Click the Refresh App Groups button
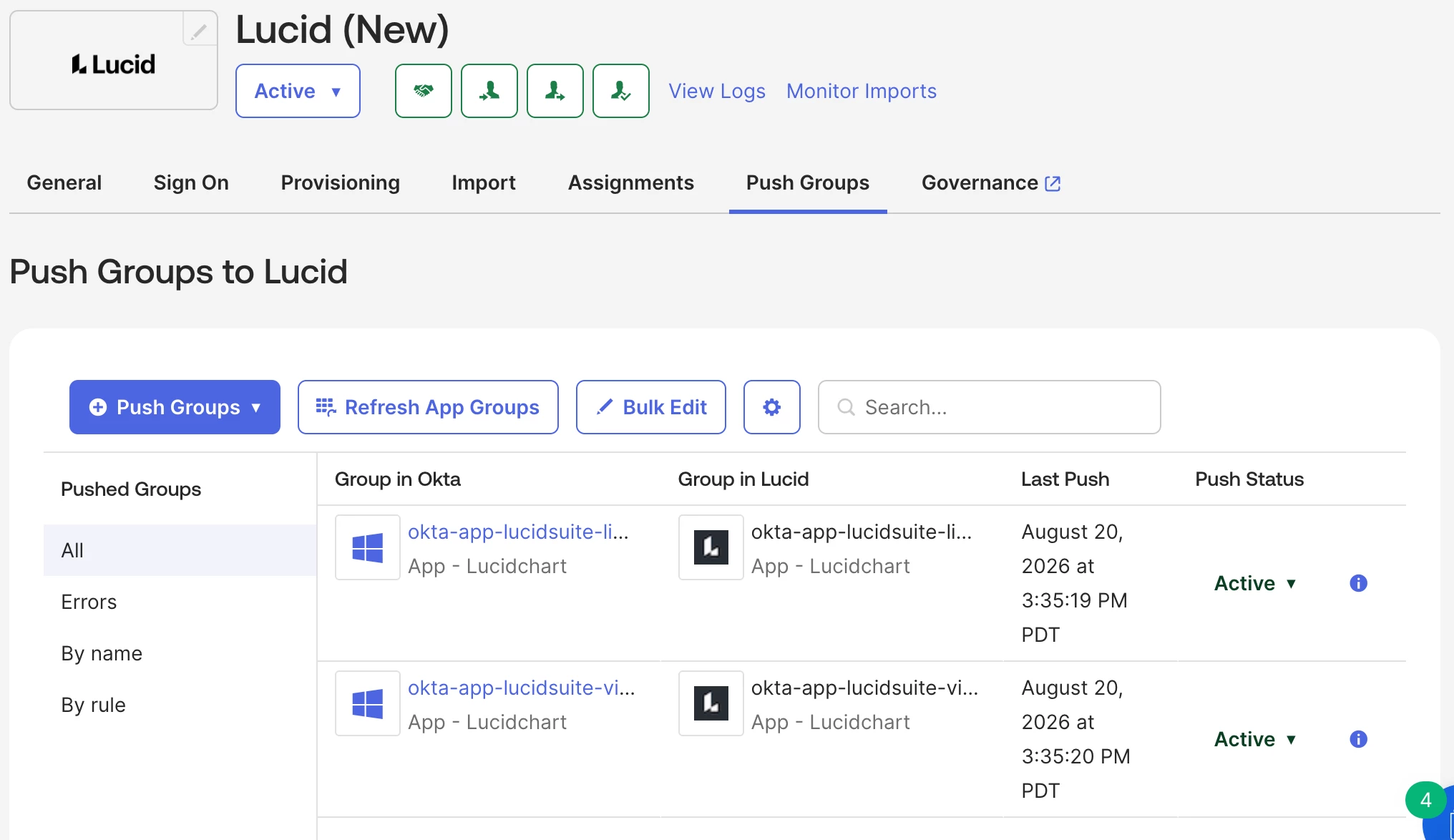 coord(428,407)
